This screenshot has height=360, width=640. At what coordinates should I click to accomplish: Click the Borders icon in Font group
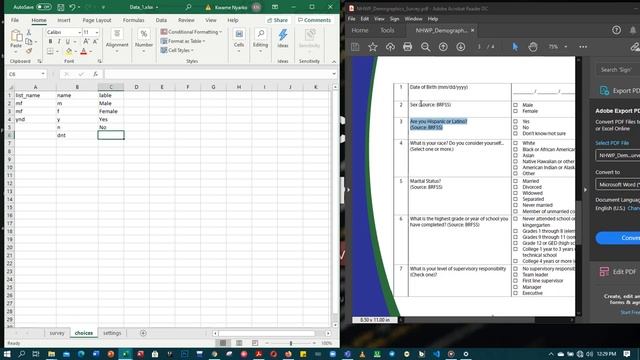point(50,51)
